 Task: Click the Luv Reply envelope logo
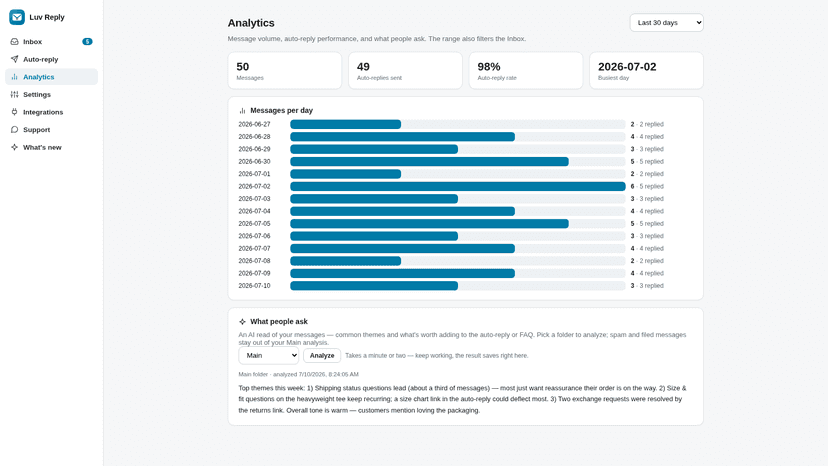17,17
